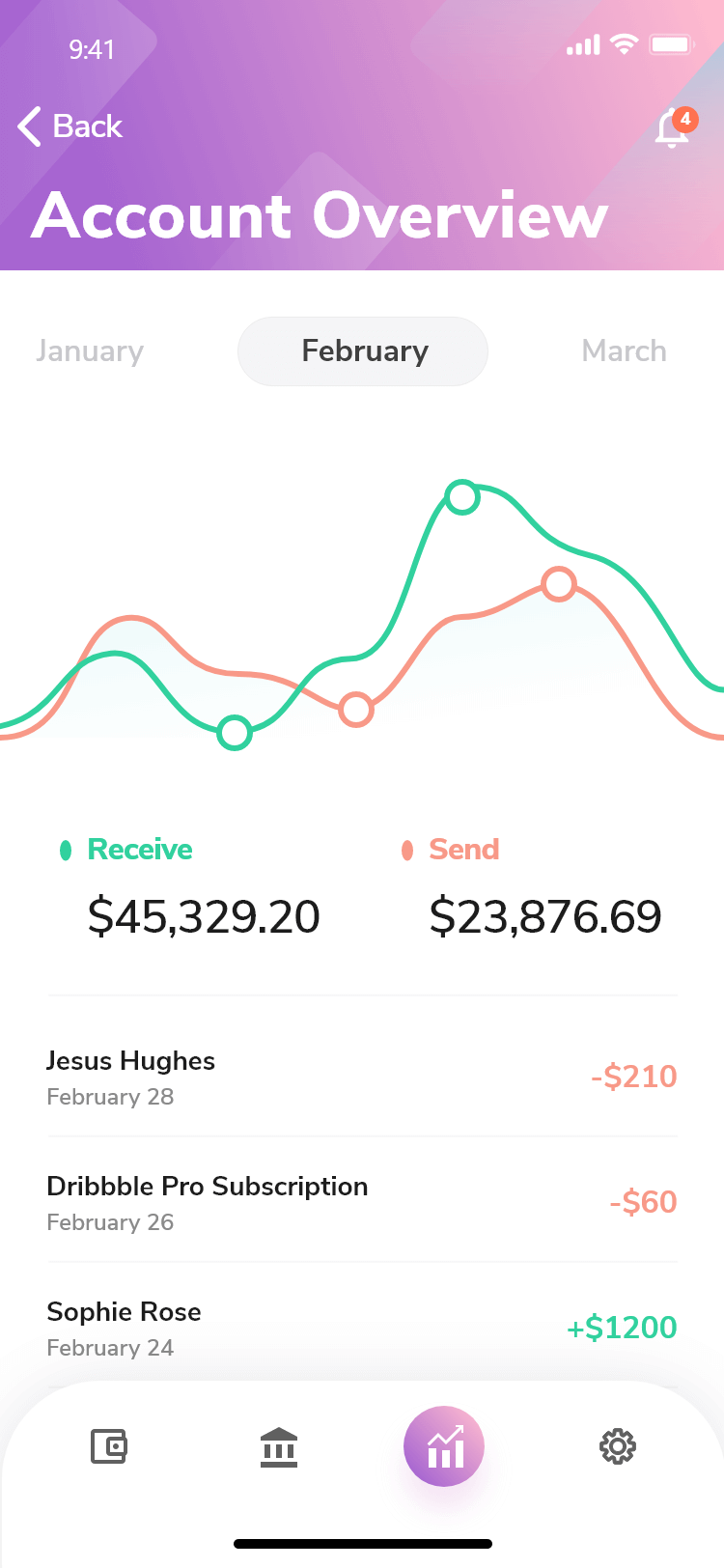Viewport: 724px width, 1568px height.
Task: Go back using the Back button
Action: [x=70, y=126]
